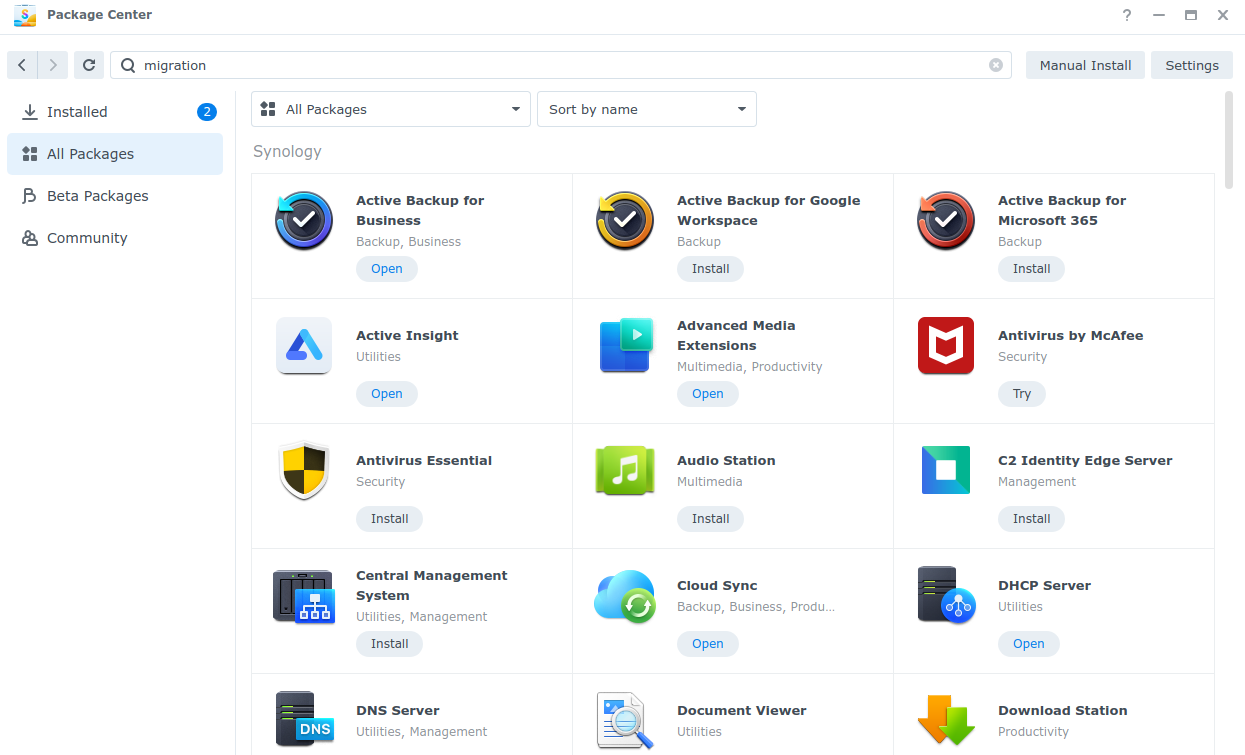This screenshot has height=755, width=1245.
Task: Open the Active Insight package icon
Action: (x=304, y=346)
